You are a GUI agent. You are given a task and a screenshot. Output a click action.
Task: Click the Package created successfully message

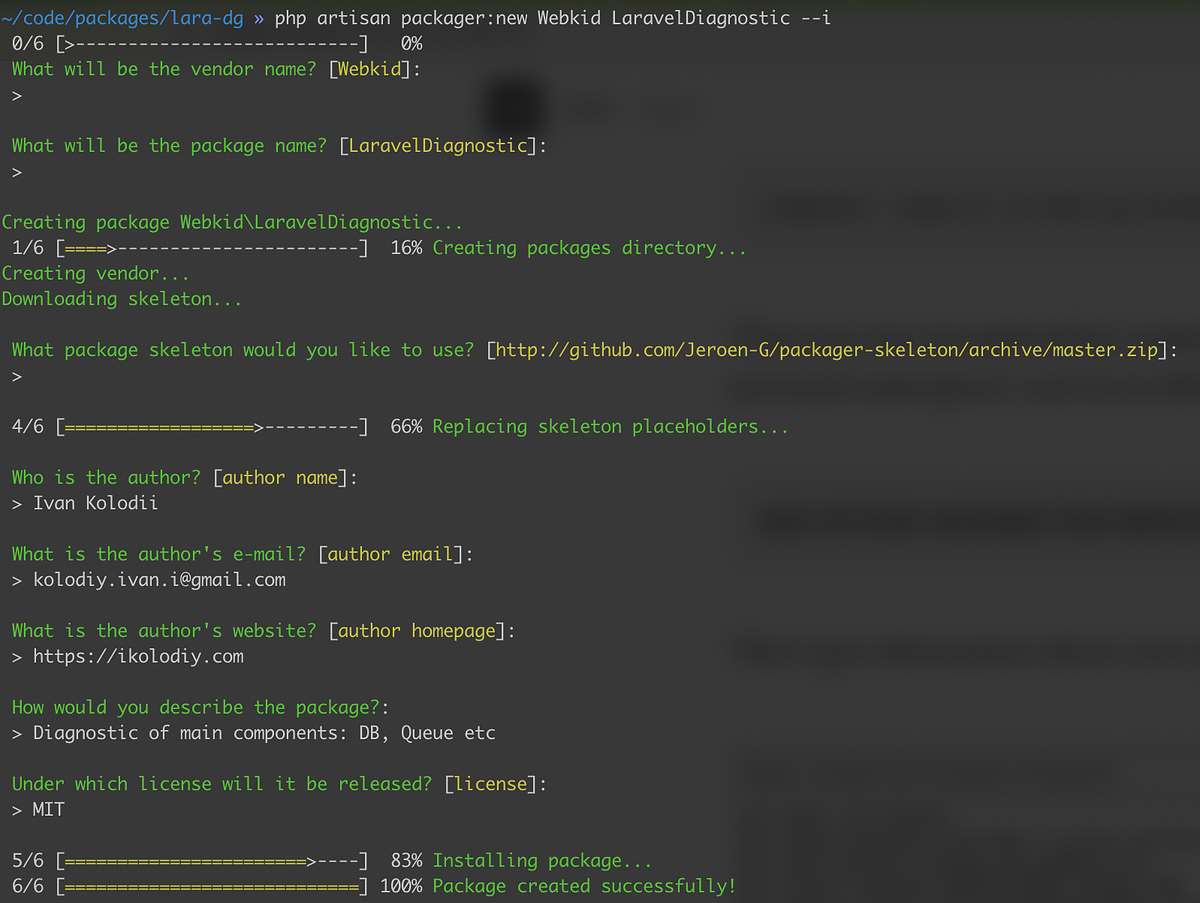pyautogui.click(x=583, y=885)
